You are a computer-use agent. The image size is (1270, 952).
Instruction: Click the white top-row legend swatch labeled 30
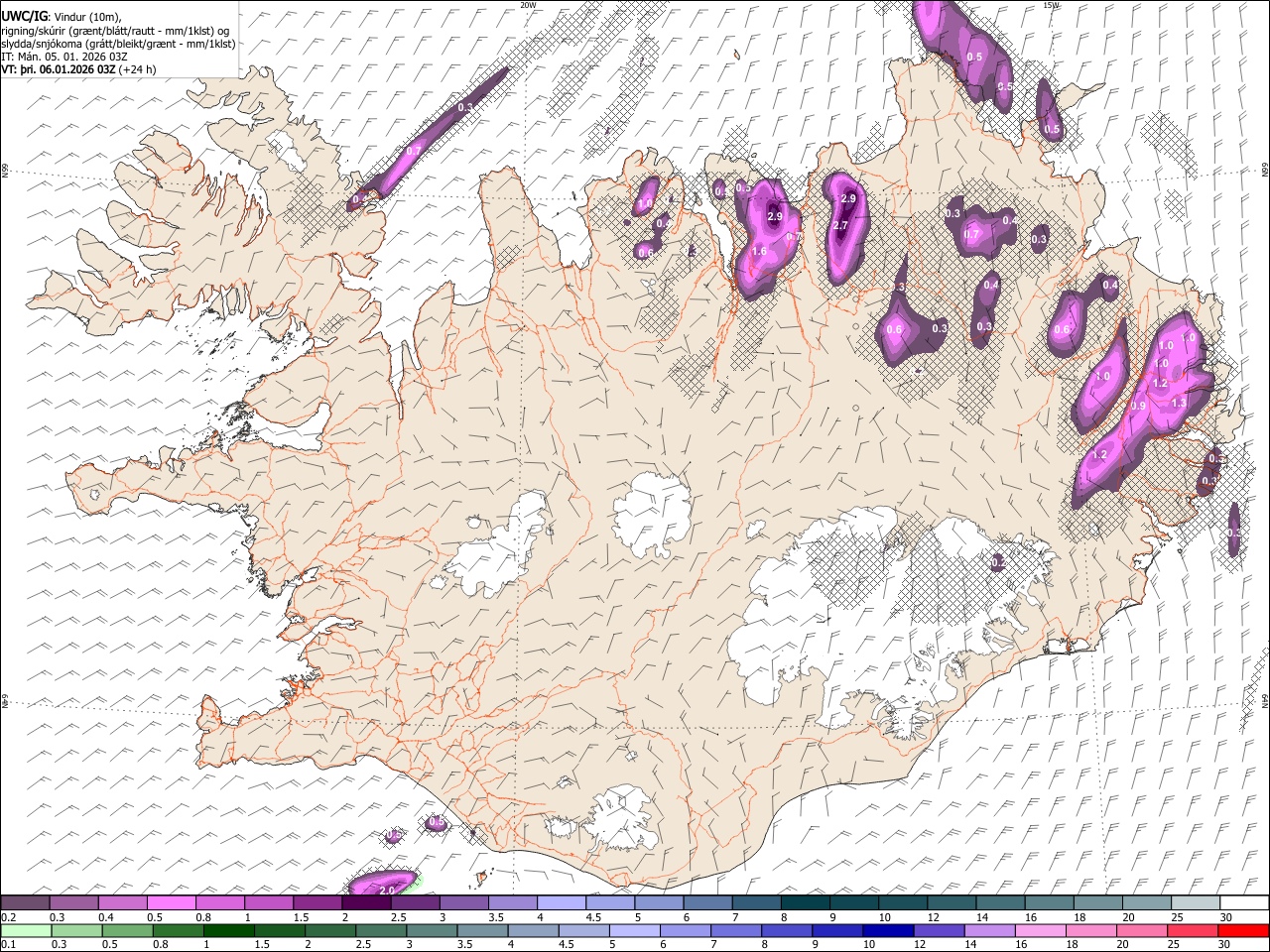pyautogui.click(x=1244, y=903)
